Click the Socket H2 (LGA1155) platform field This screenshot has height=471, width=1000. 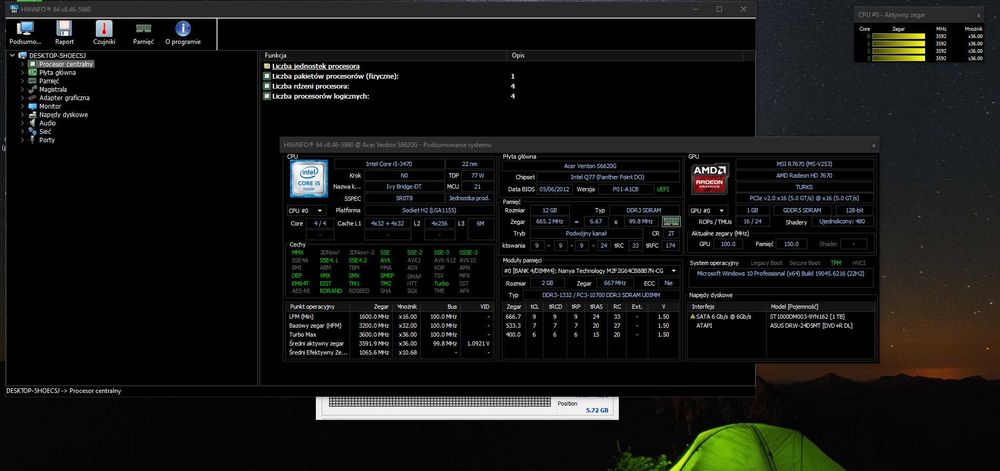tap(429, 210)
